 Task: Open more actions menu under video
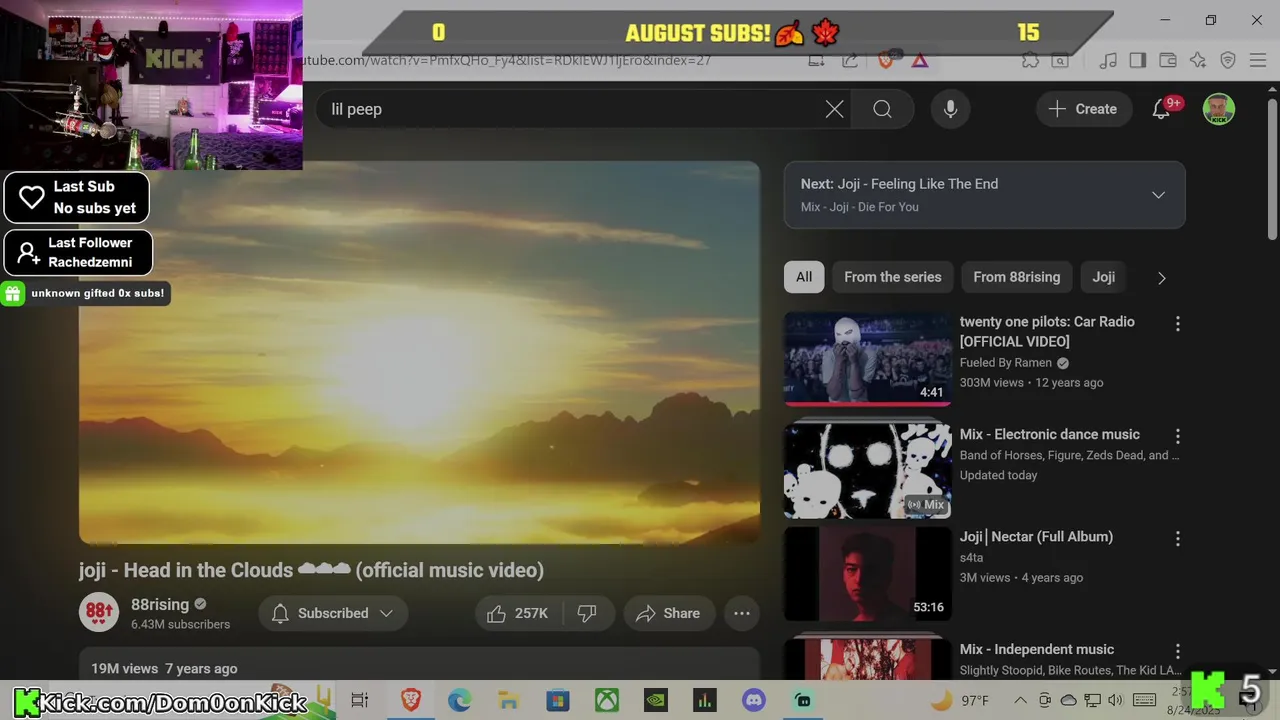pos(742,613)
